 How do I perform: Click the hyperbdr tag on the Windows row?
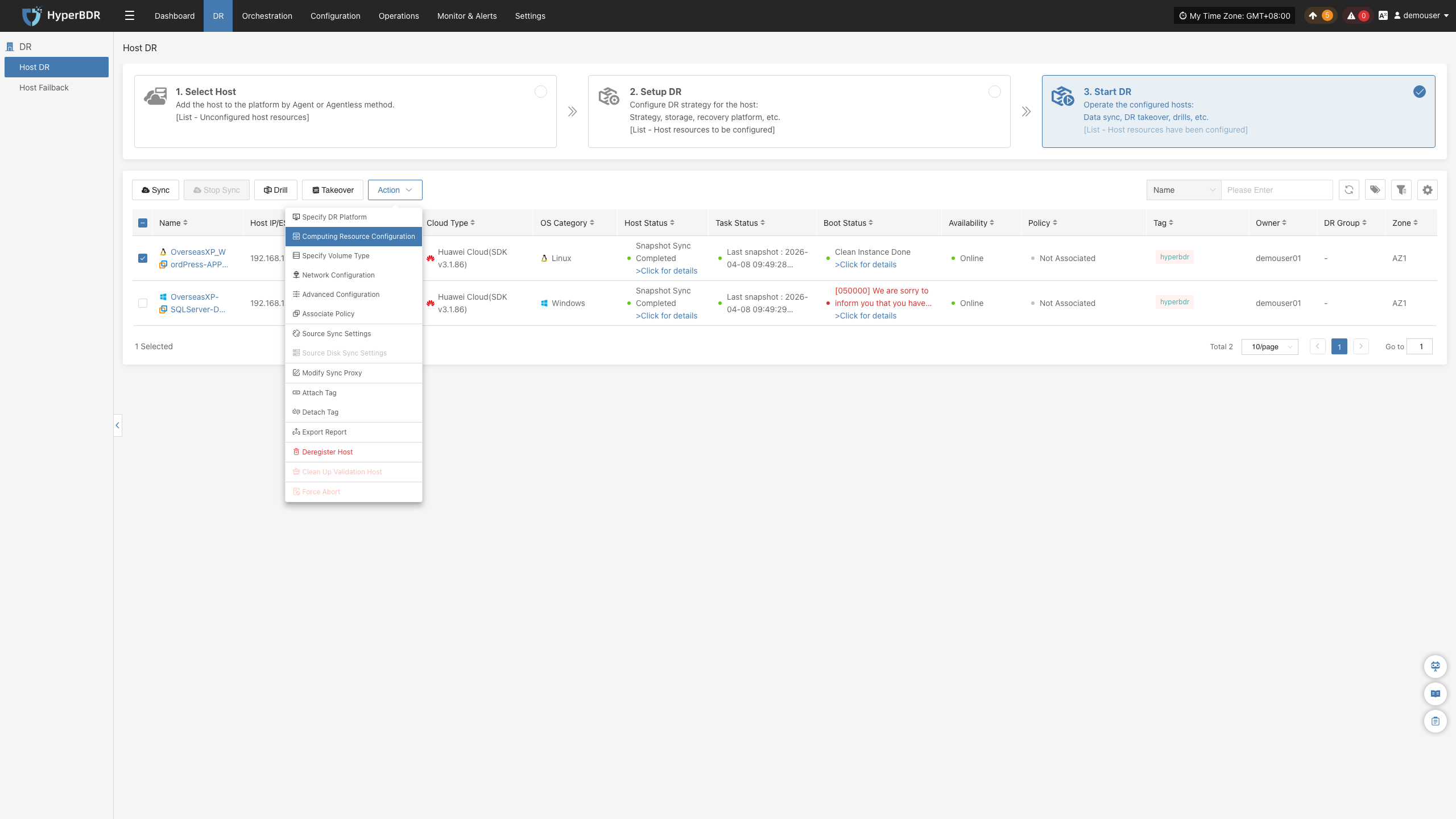click(1174, 302)
